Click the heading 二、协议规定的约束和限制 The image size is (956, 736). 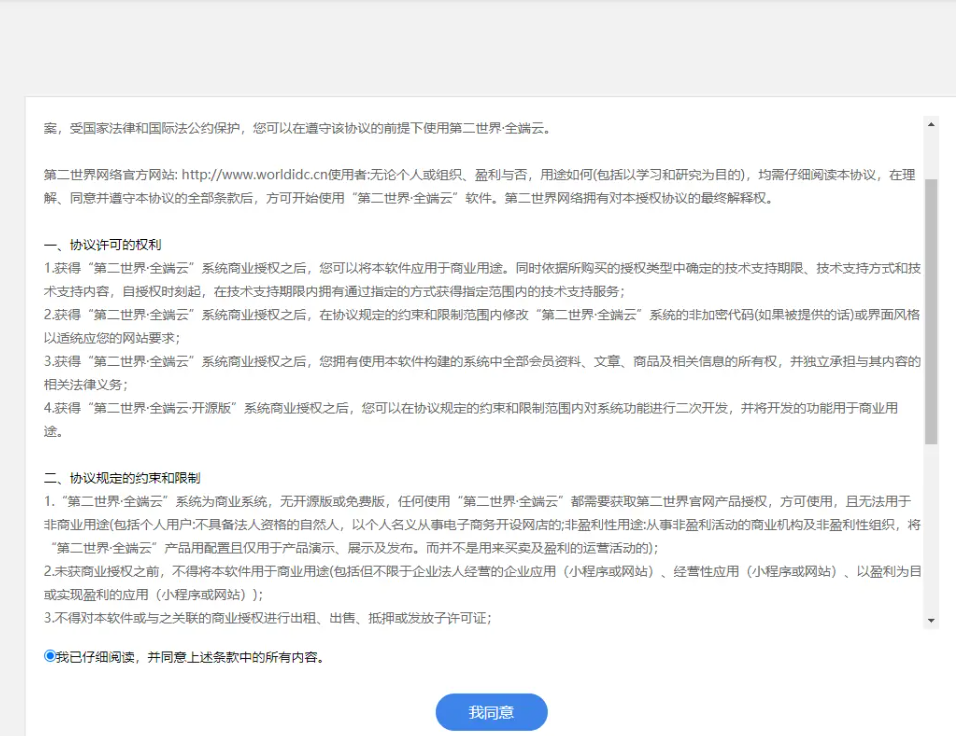(122, 478)
